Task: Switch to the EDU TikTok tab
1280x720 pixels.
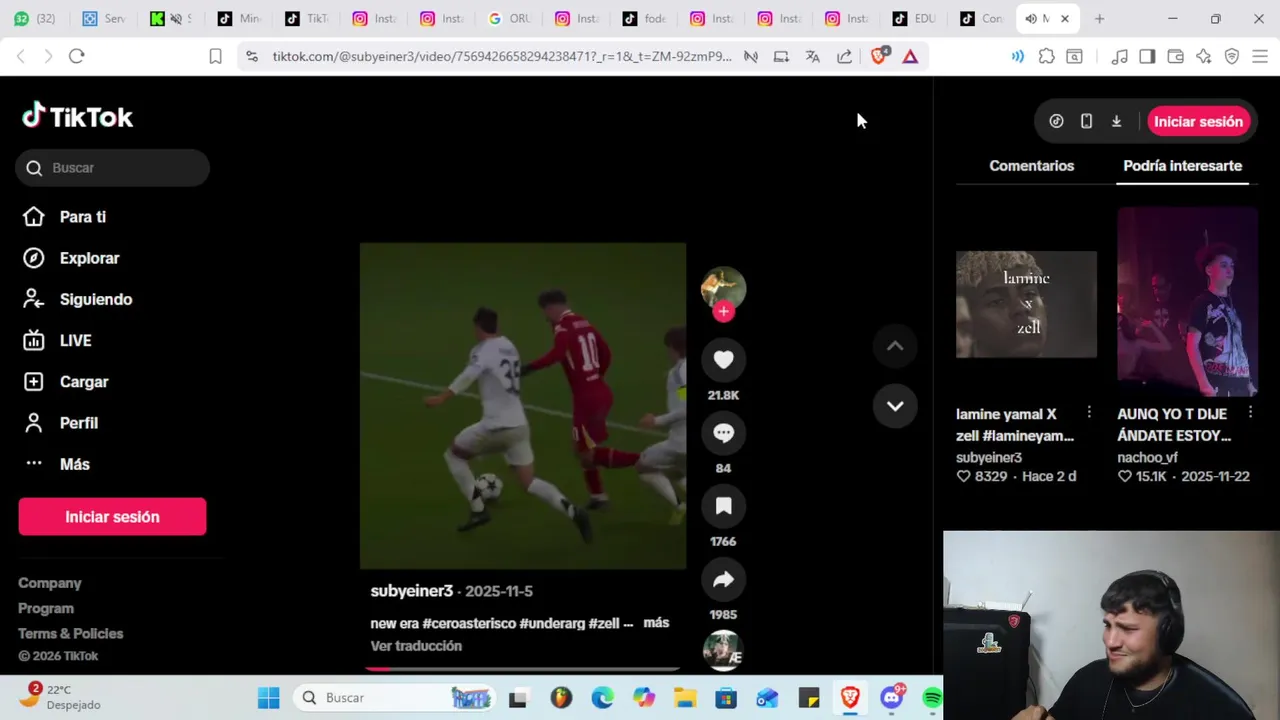Action: click(x=914, y=18)
